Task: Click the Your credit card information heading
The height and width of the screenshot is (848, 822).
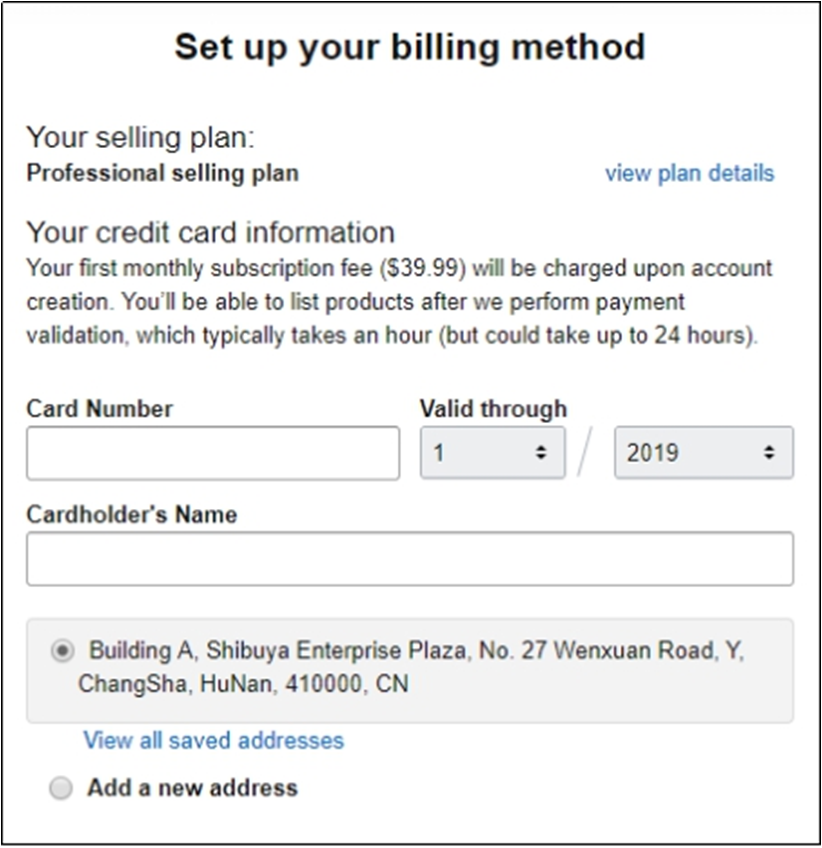Action: tap(210, 232)
